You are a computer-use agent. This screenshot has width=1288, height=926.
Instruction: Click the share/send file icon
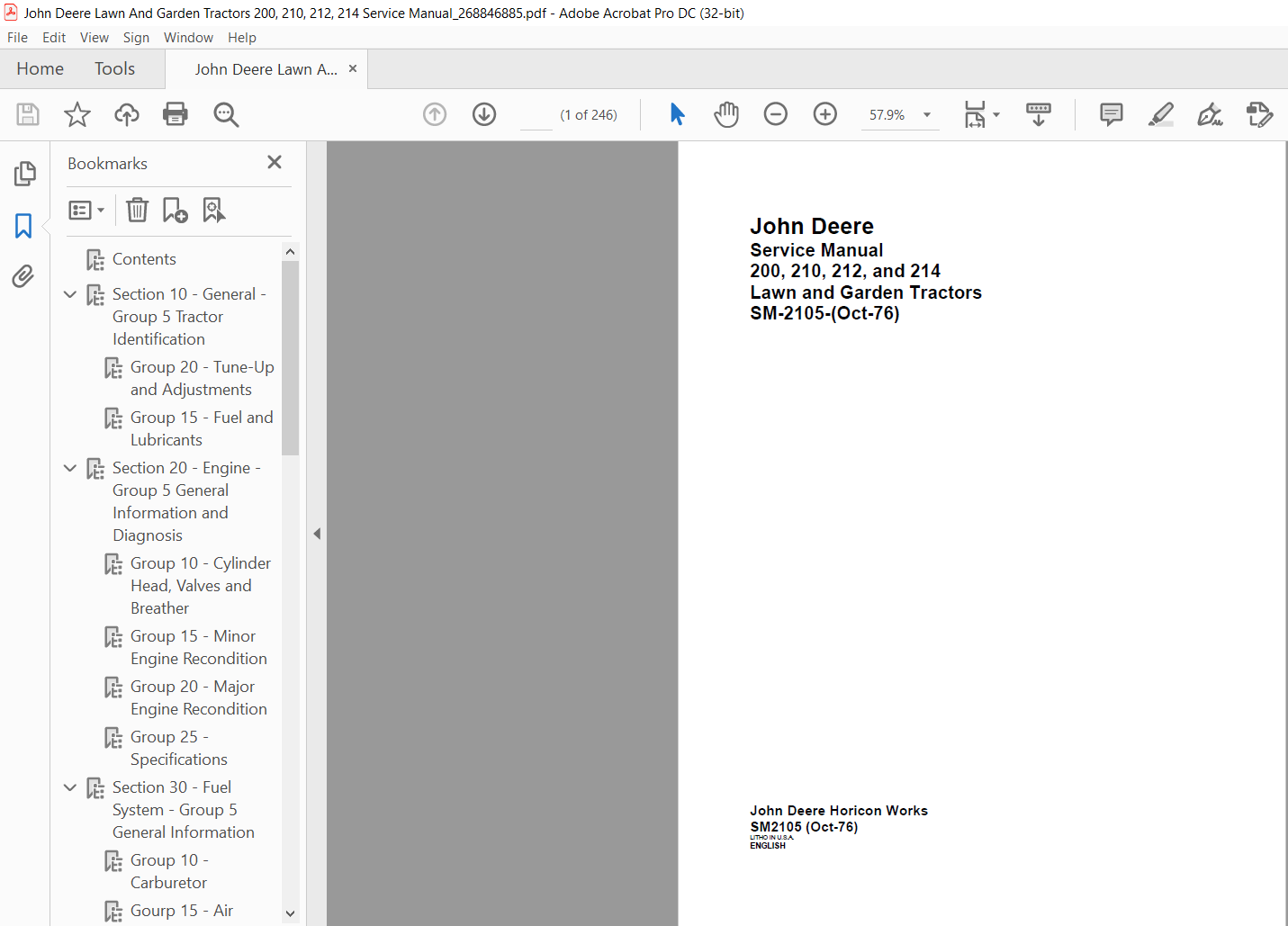(1259, 114)
